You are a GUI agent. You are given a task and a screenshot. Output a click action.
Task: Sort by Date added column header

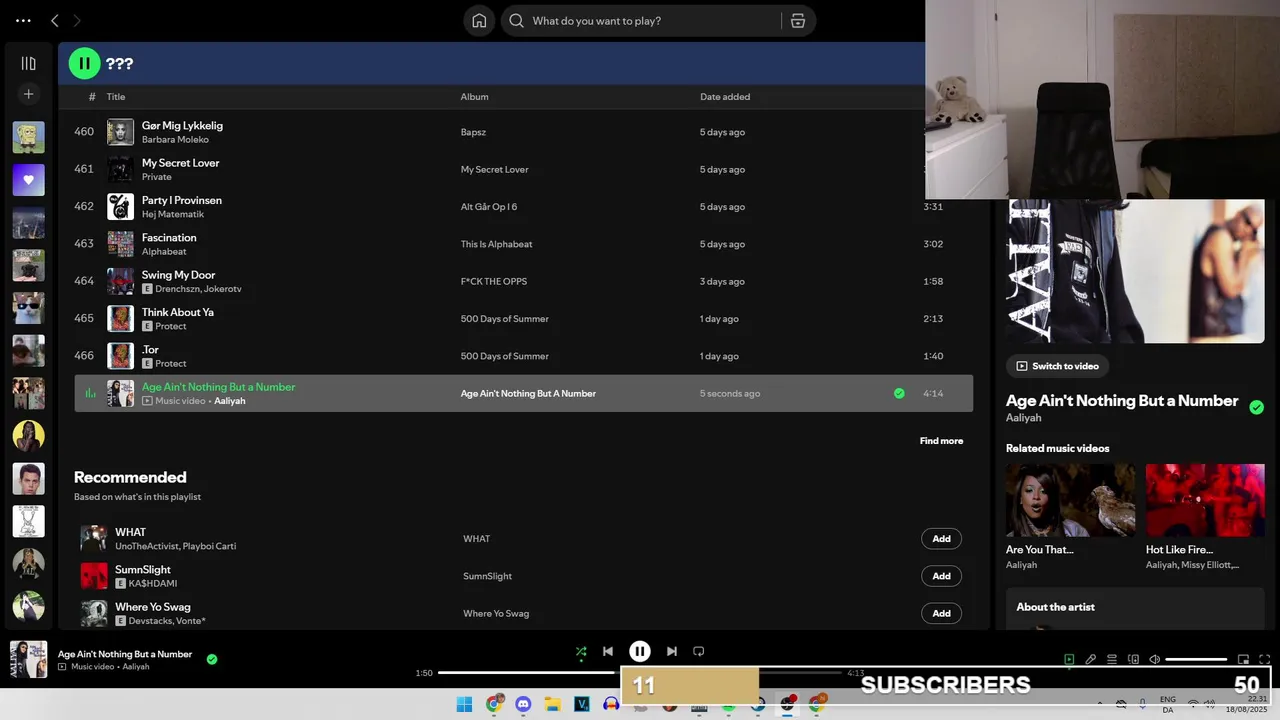coord(725,97)
